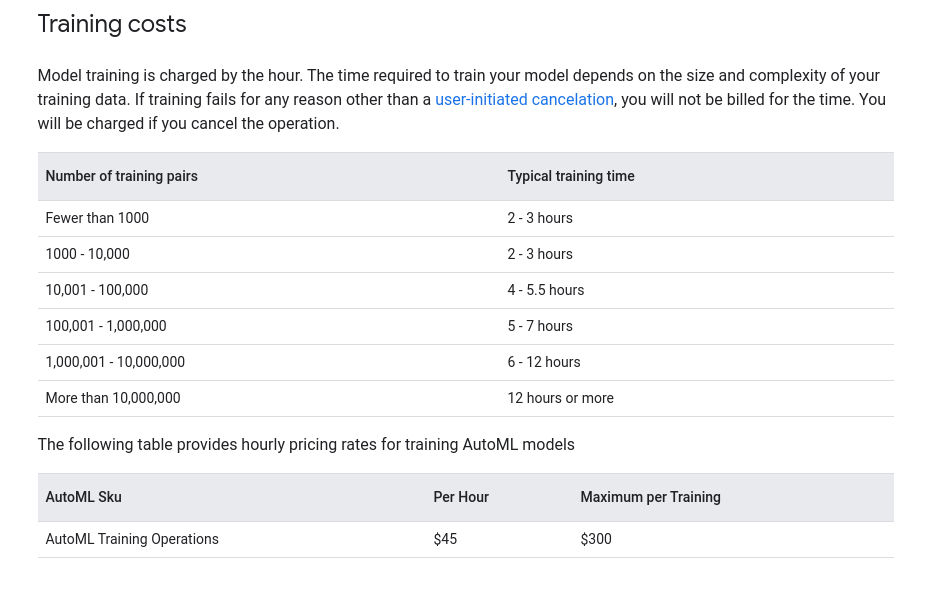Image resolution: width=929 pixels, height=601 pixels.
Task: Select the Typical training time header
Action: pyautogui.click(x=571, y=176)
